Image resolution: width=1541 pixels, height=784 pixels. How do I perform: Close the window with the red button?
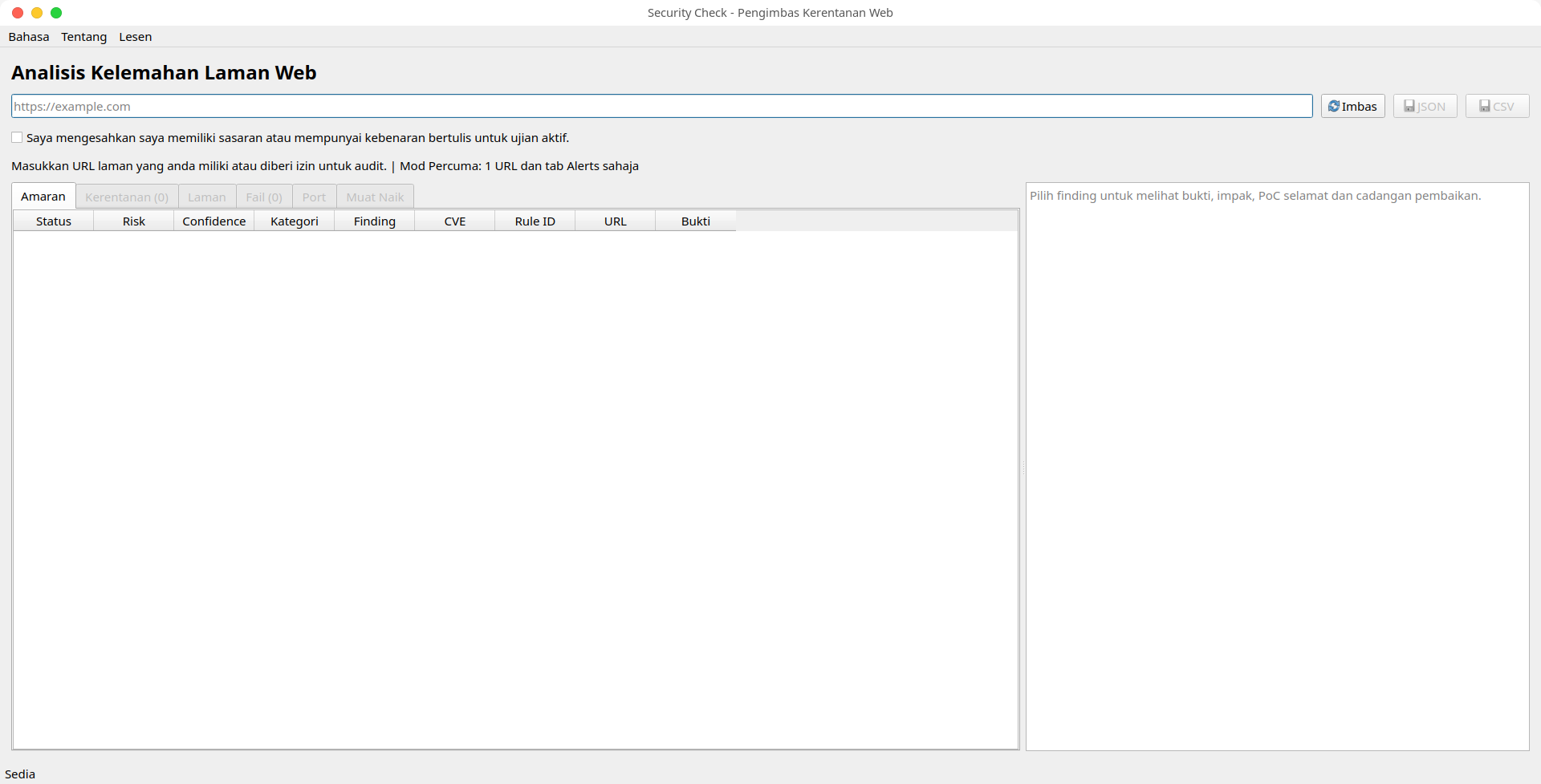tap(18, 13)
